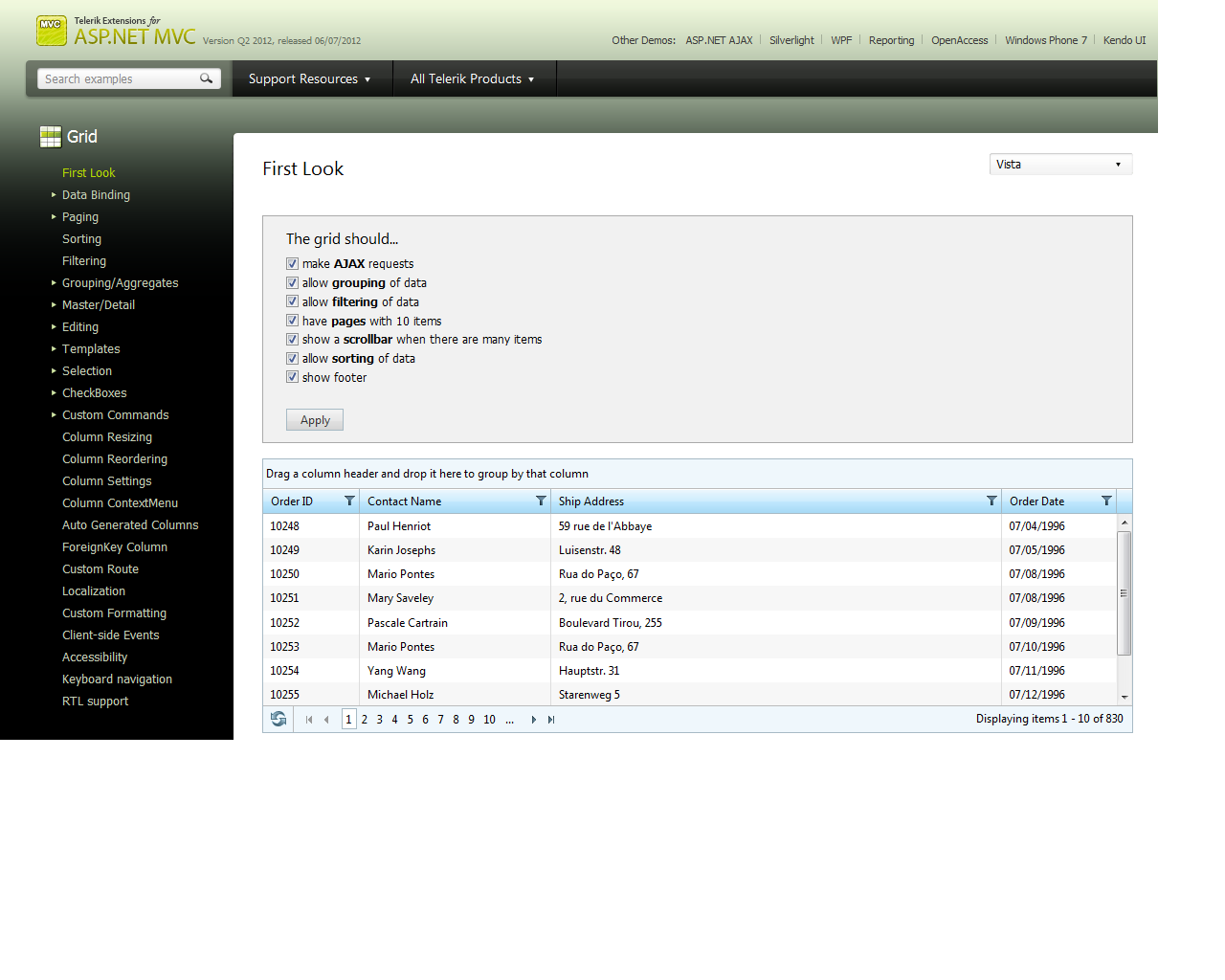The image size is (1225, 980).
Task: Open the Localization example
Action: [x=94, y=590]
